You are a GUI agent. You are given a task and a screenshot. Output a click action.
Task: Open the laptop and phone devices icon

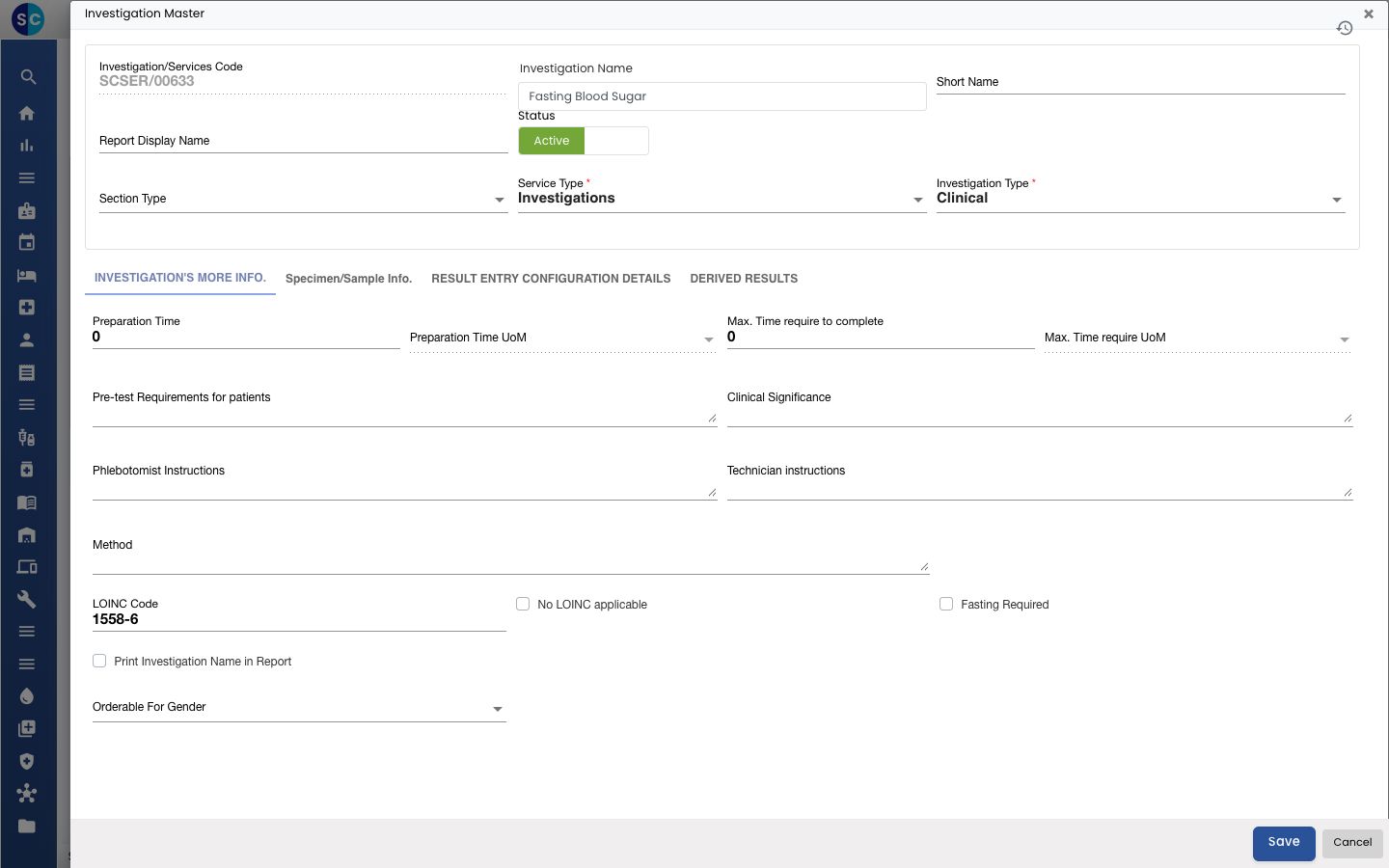pyautogui.click(x=27, y=567)
